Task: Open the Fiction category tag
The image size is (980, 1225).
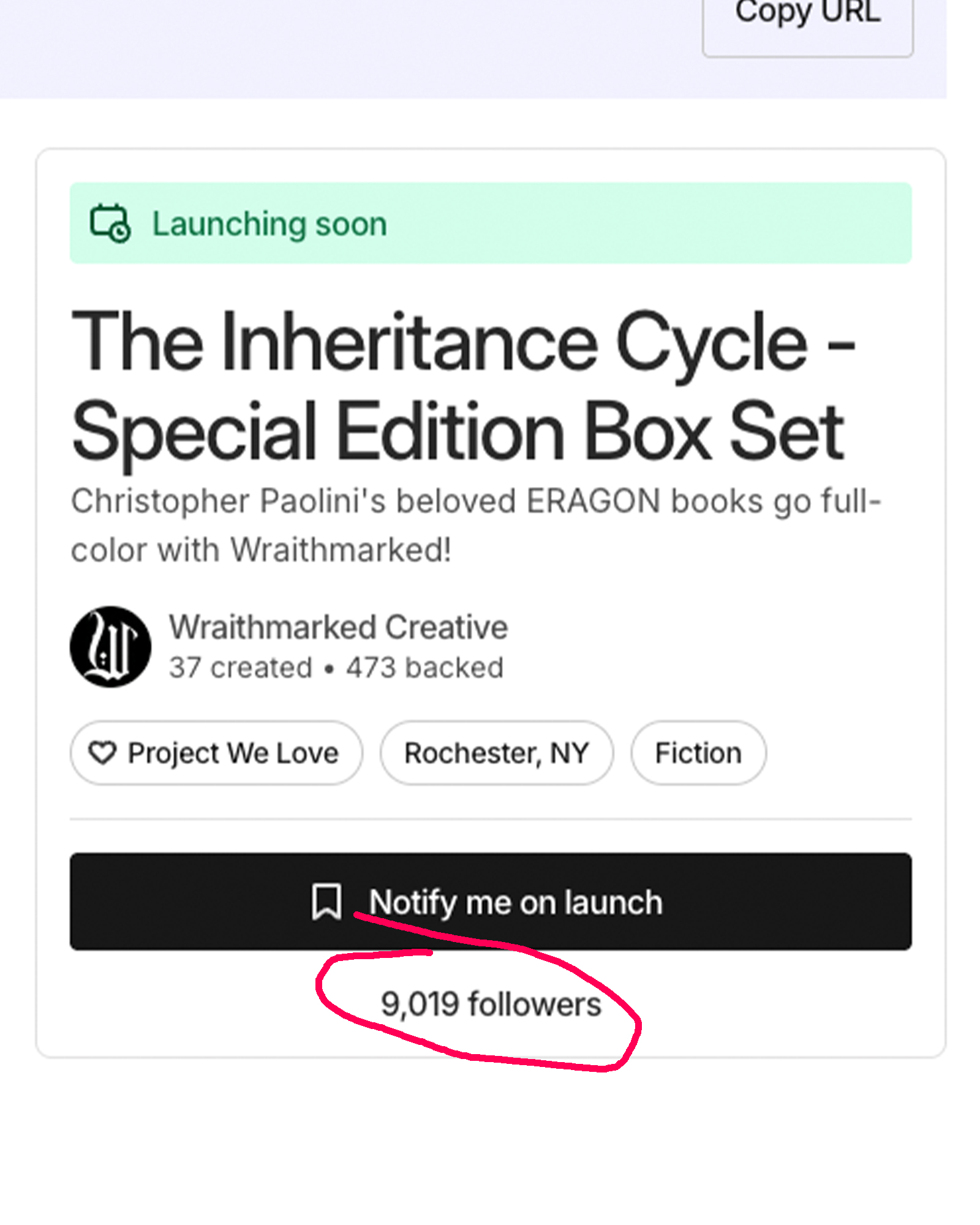Action: (x=698, y=753)
